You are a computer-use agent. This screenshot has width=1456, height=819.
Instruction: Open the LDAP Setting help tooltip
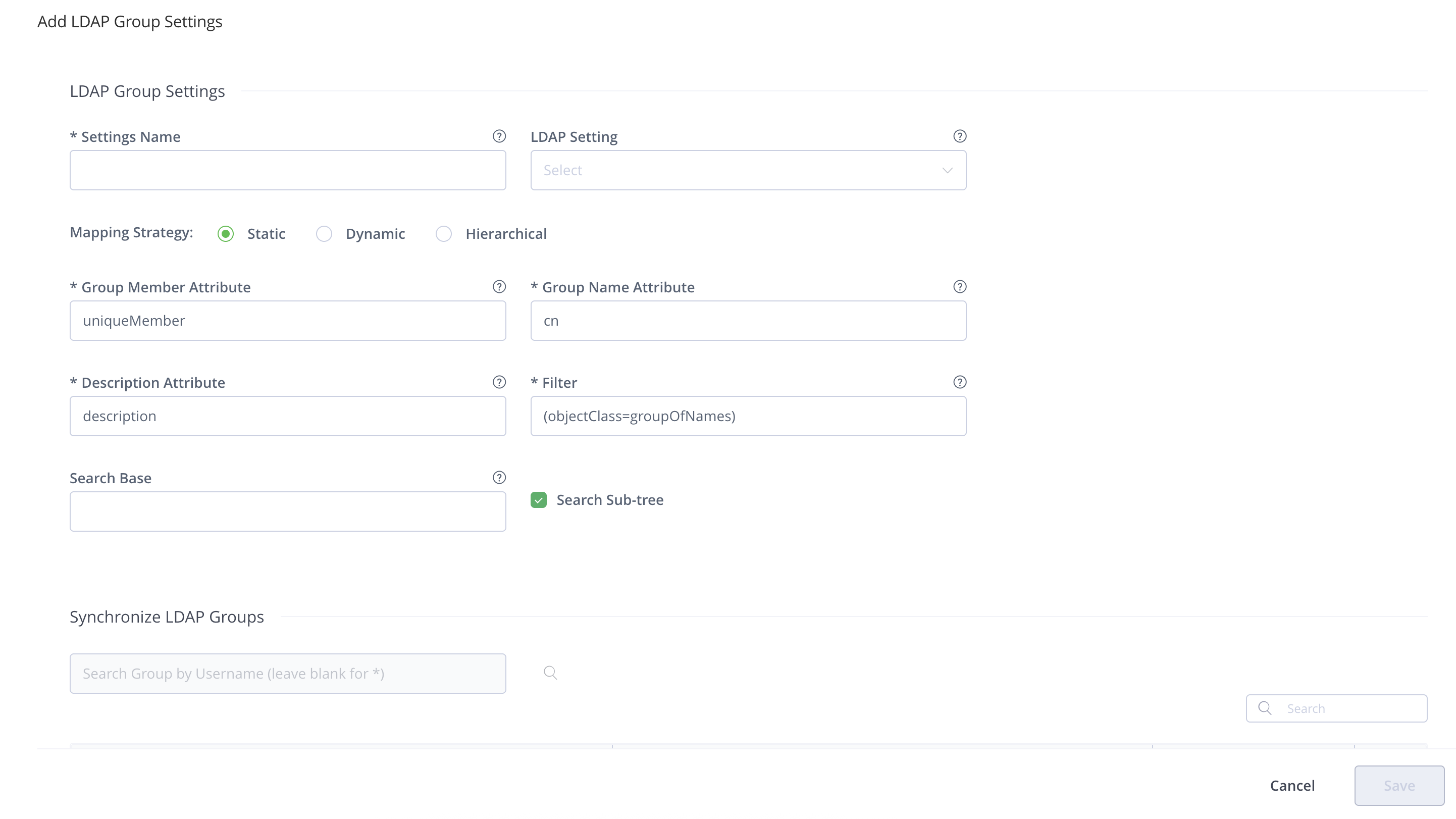click(x=959, y=136)
